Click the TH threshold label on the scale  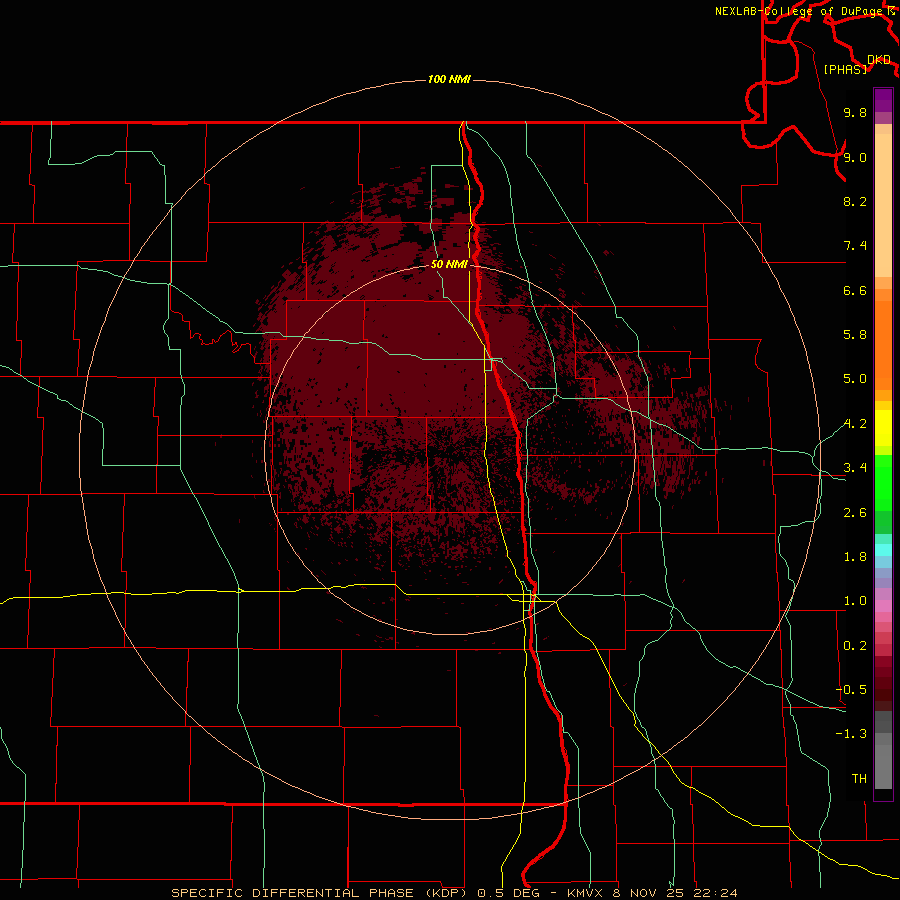point(859,779)
